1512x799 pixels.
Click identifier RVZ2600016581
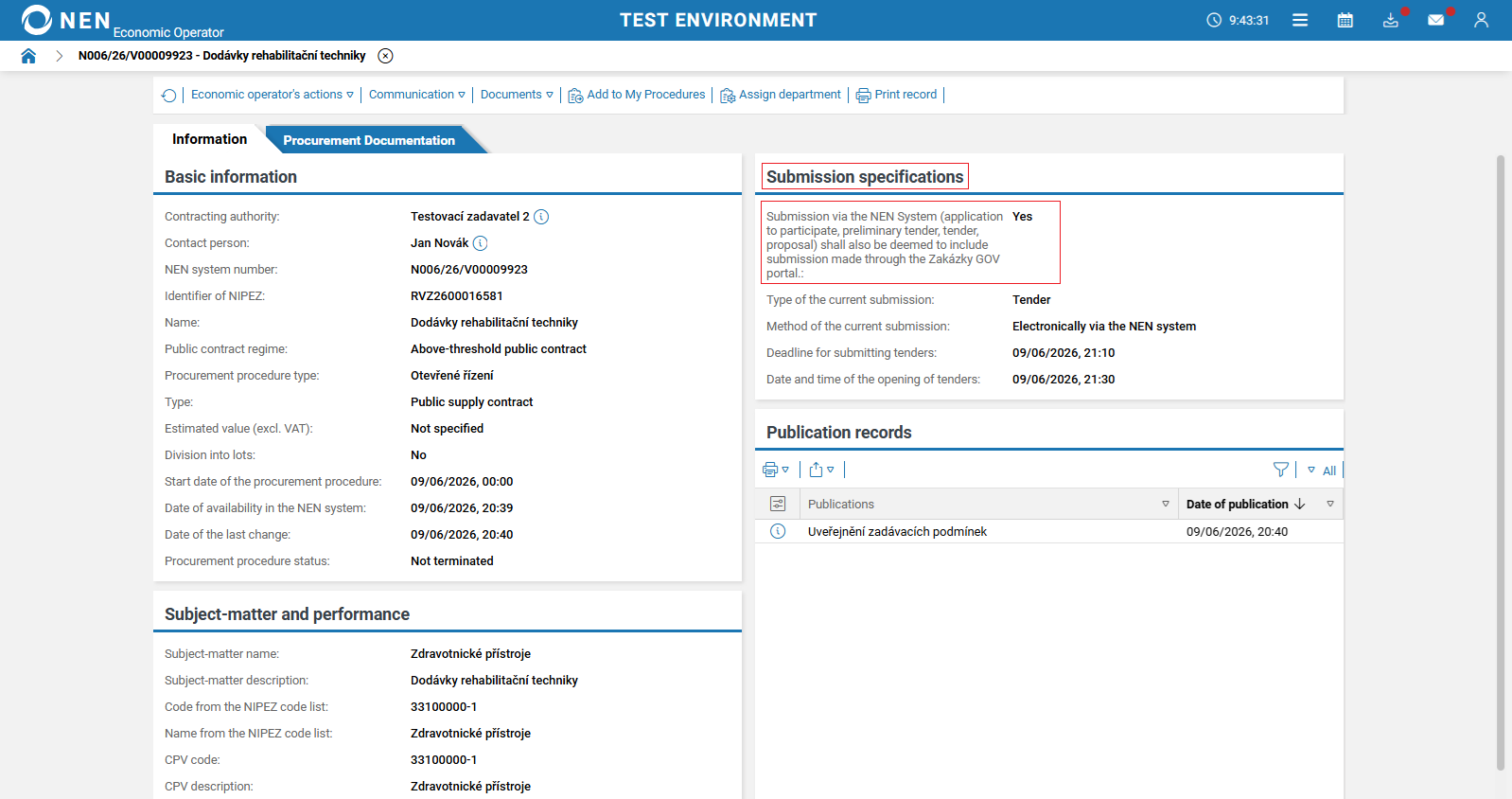pos(457,296)
